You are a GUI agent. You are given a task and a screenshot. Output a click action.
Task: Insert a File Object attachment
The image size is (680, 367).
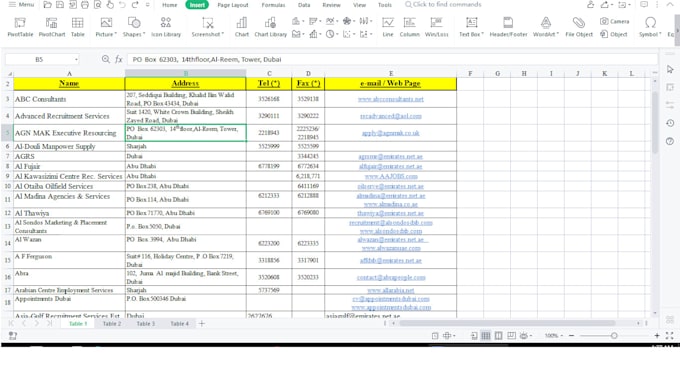tap(579, 27)
